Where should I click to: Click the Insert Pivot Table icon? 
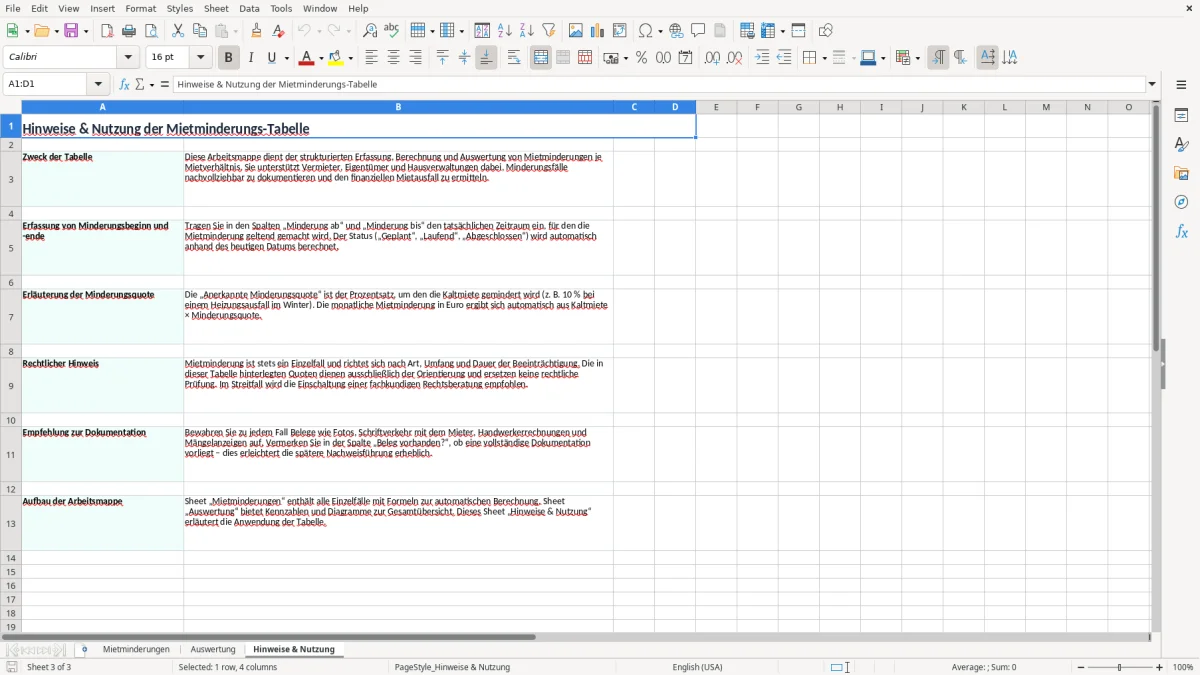(620, 31)
